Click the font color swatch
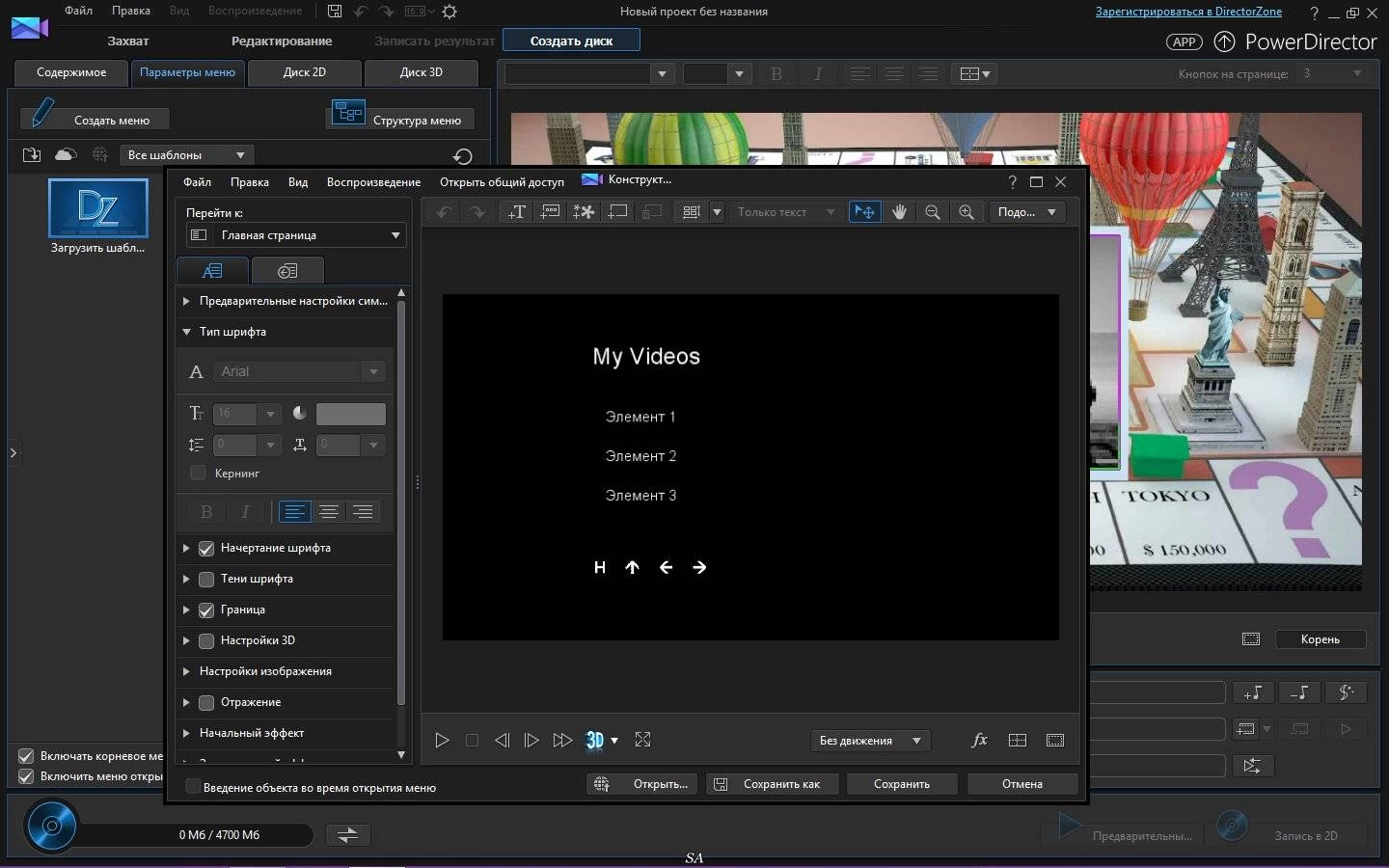 tap(351, 414)
